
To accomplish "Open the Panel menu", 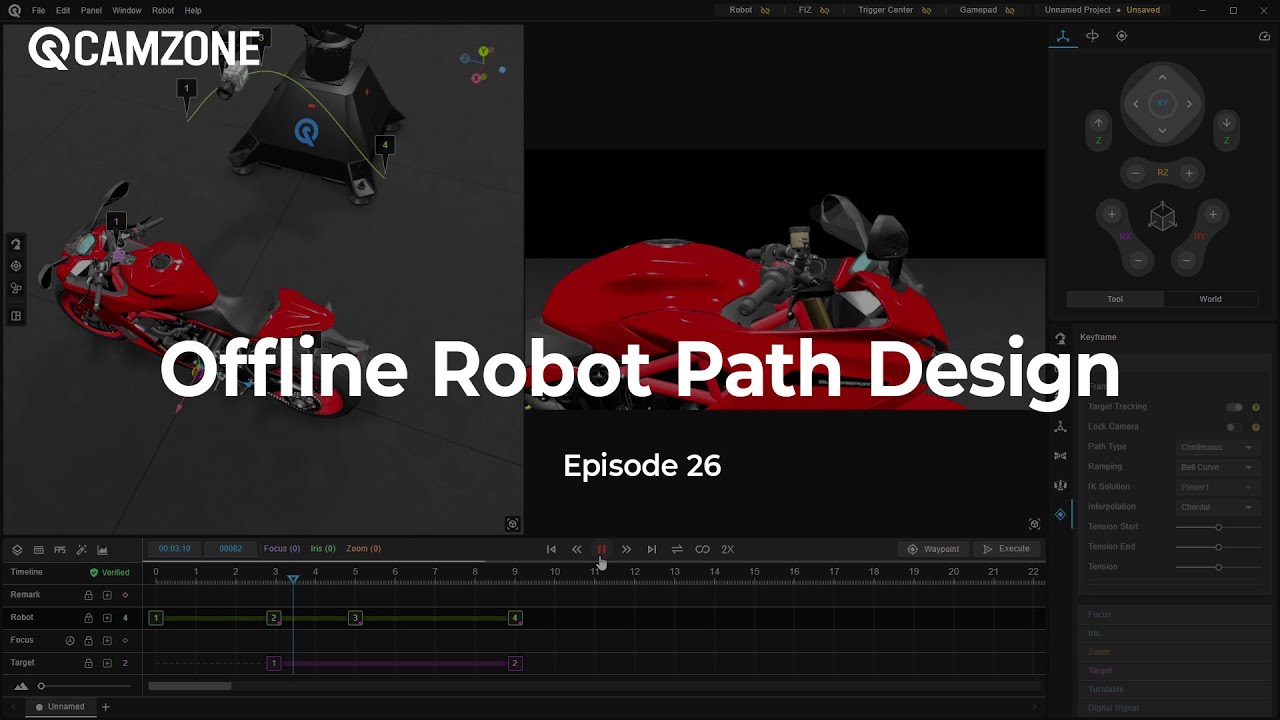I will pyautogui.click(x=91, y=10).
